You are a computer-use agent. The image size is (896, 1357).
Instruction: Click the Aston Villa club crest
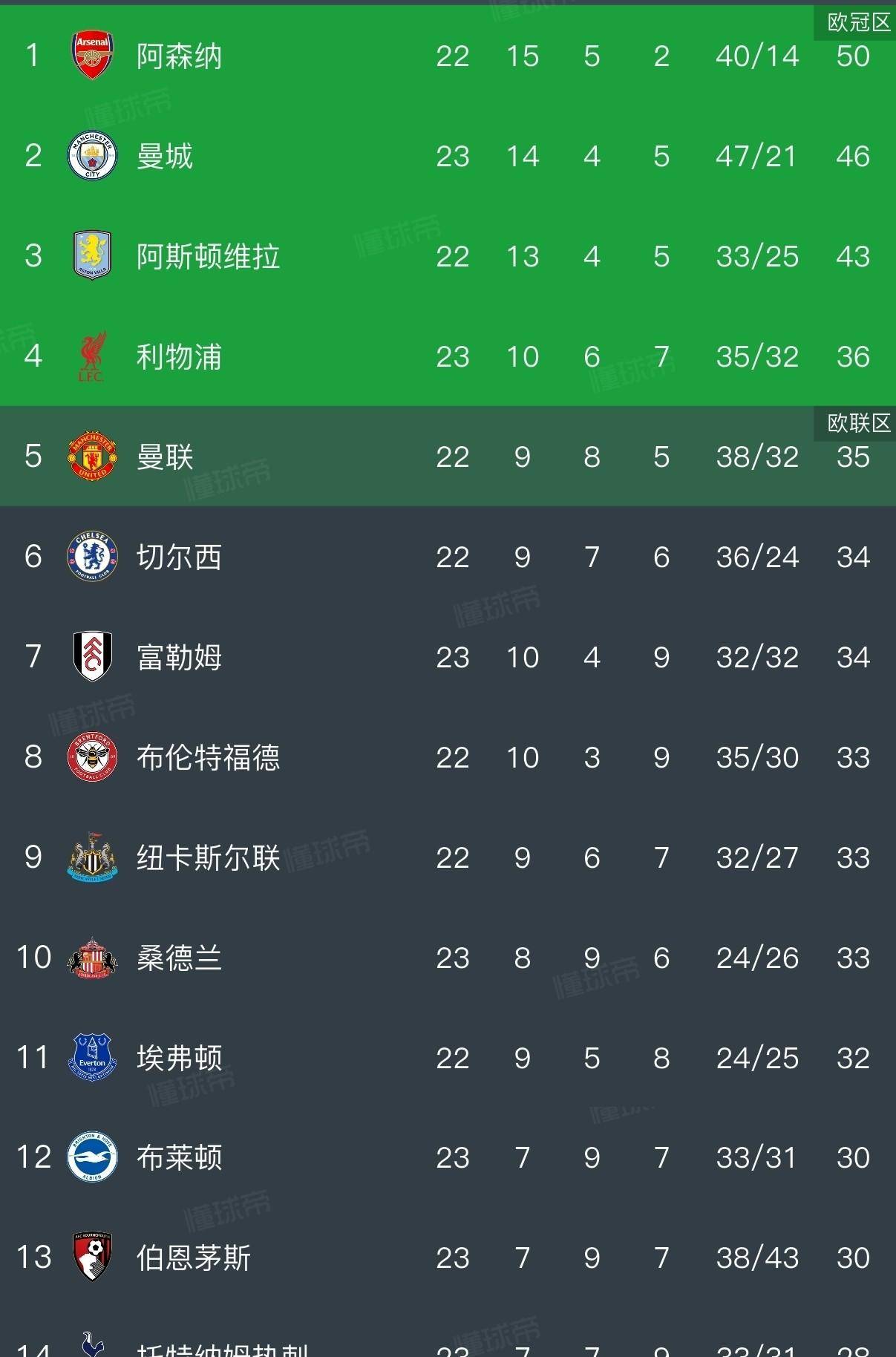coord(91,257)
